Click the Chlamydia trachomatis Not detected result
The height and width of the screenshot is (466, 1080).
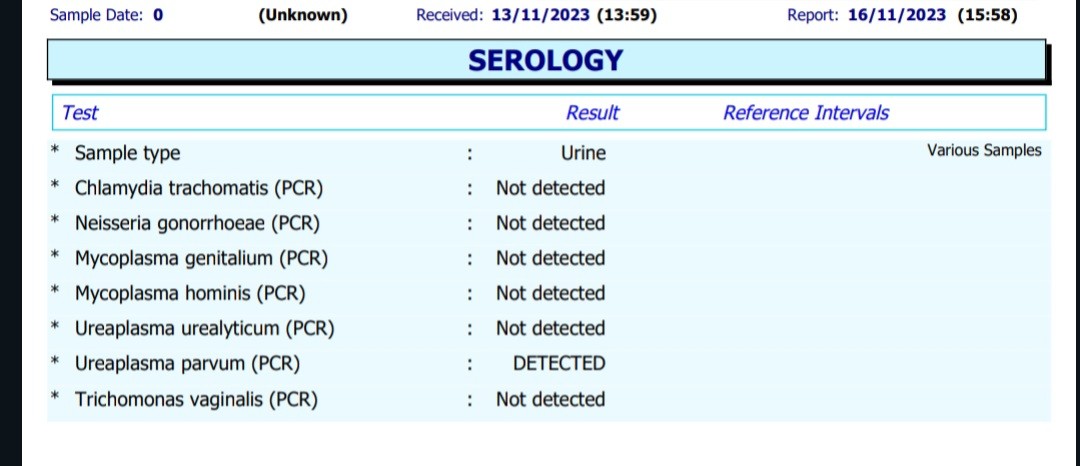pyautogui.click(x=550, y=188)
